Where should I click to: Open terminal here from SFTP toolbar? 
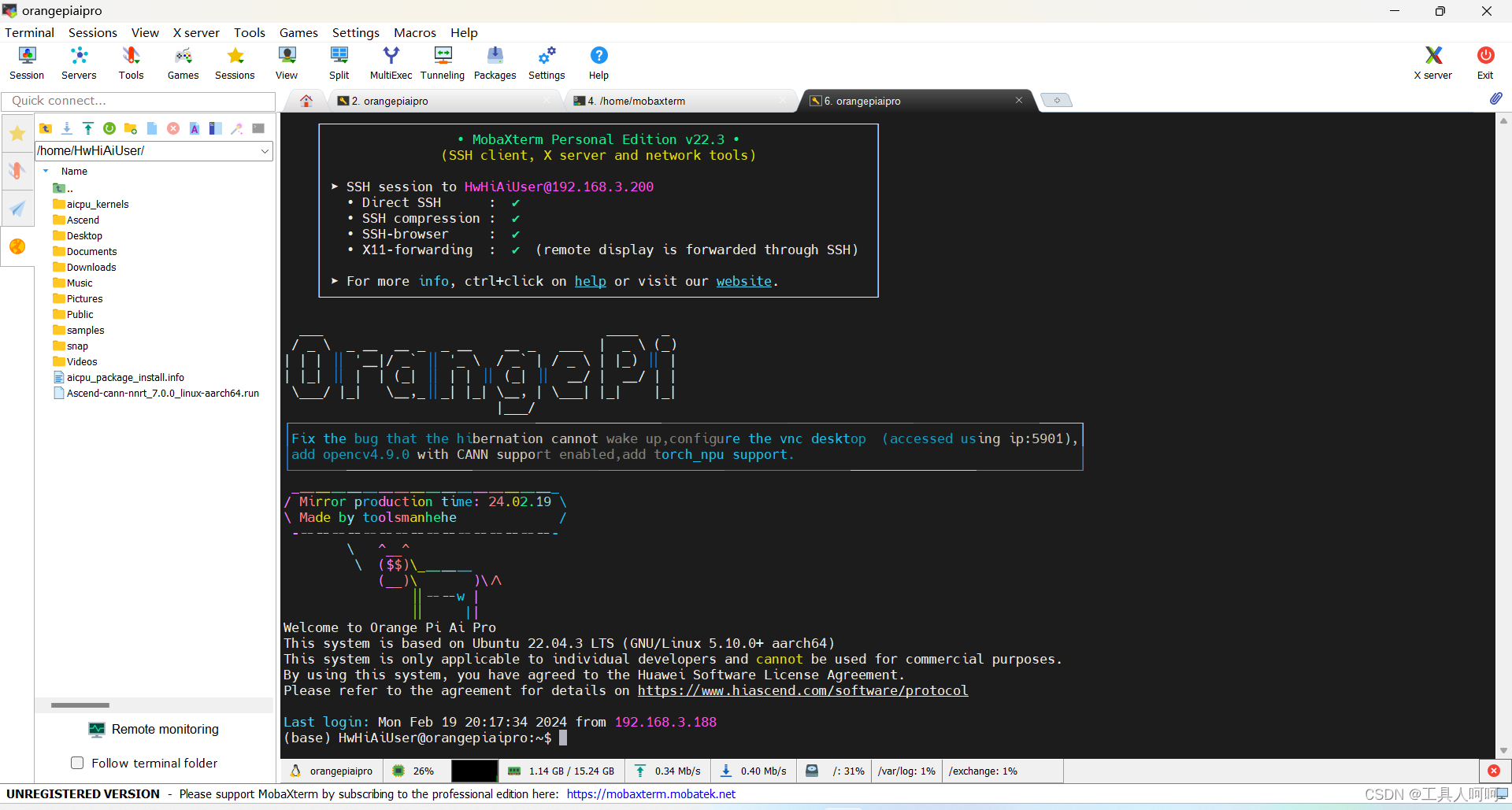tap(258, 128)
